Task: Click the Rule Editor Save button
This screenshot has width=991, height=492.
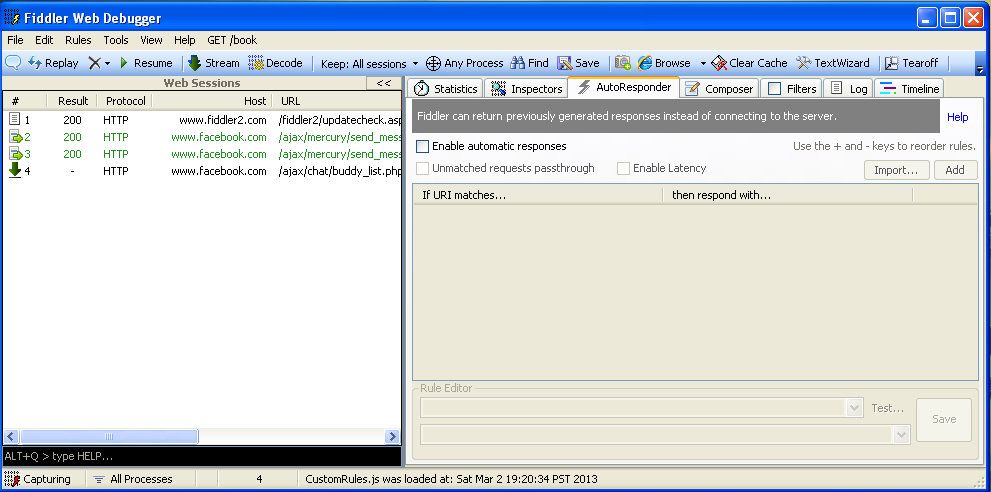Action: tap(944, 419)
